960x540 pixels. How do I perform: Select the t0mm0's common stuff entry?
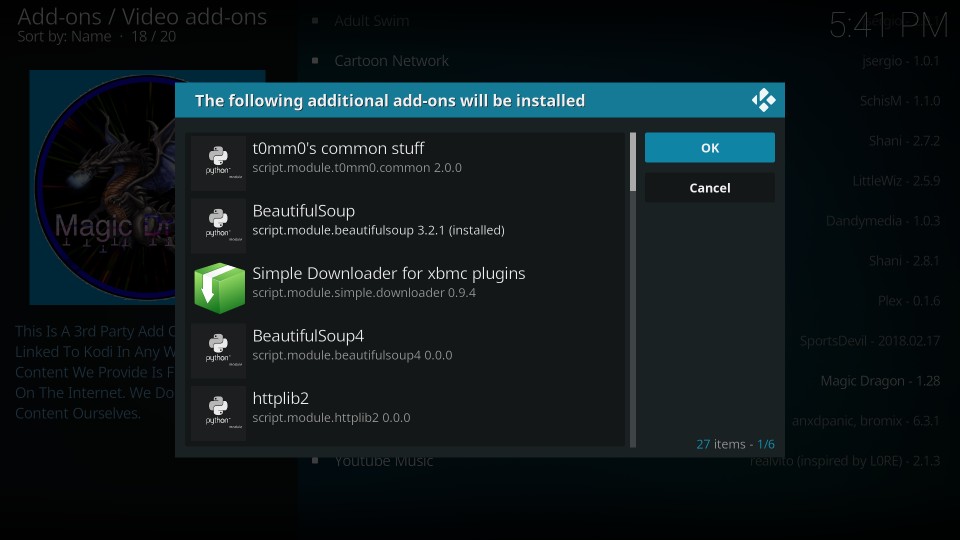[407, 163]
